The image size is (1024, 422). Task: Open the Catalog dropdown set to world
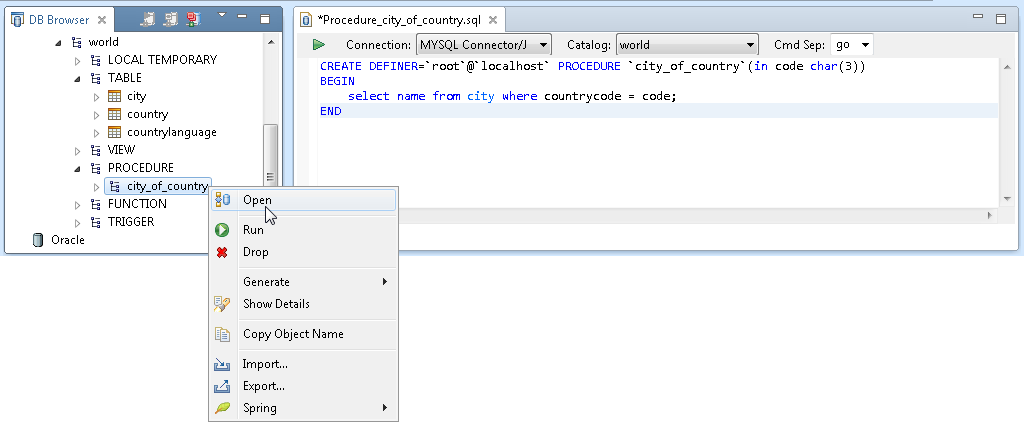(687, 45)
